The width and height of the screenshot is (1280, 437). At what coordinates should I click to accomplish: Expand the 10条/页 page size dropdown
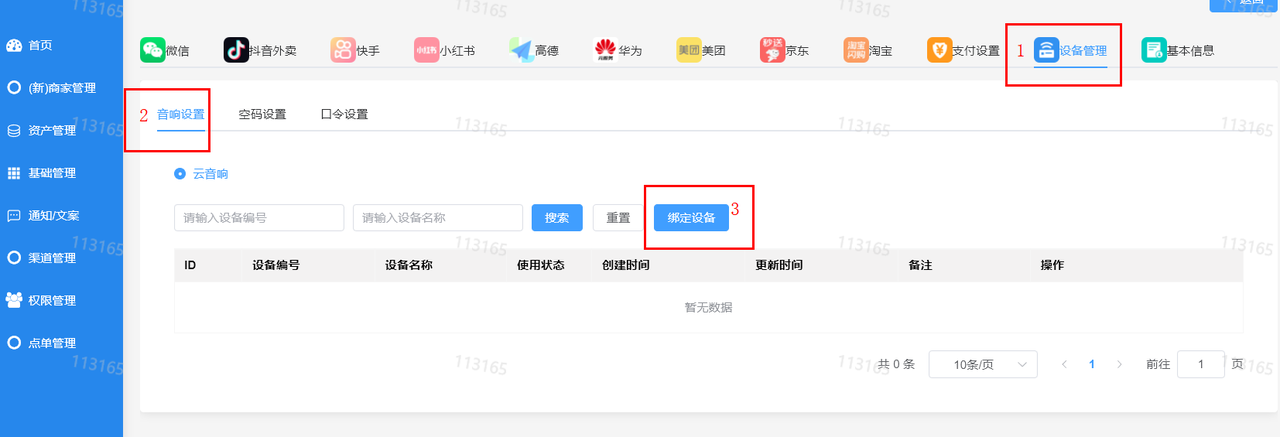pyautogui.click(x=983, y=365)
